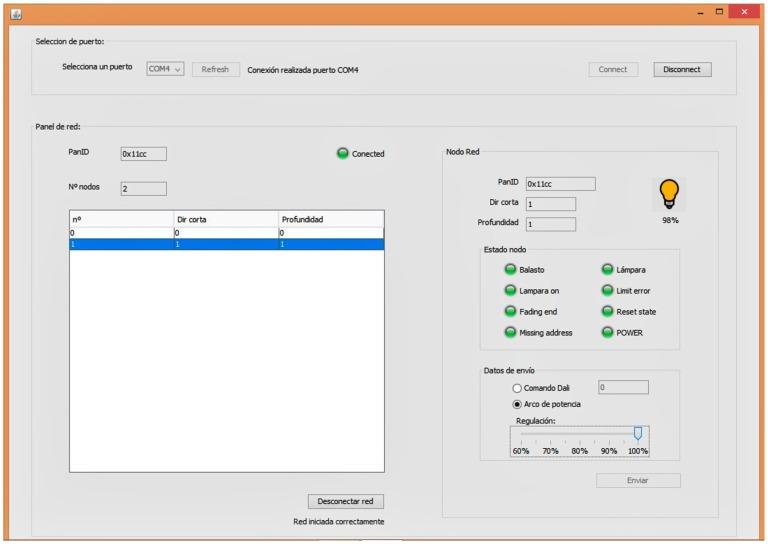768x544 pixels.
Task: Click the Java icon in title bar
Action: [15, 13]
